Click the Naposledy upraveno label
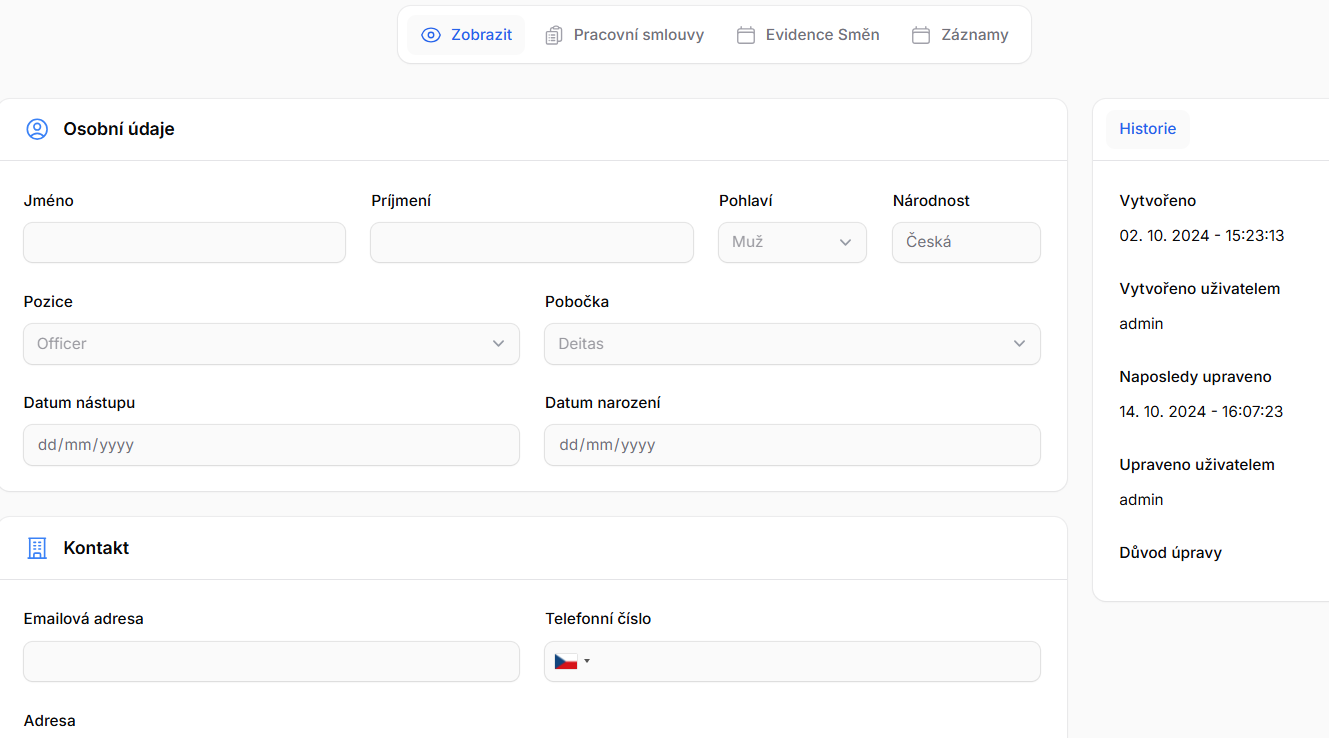The width and height of the screenshot is (1329, 738). (1195, 377)
